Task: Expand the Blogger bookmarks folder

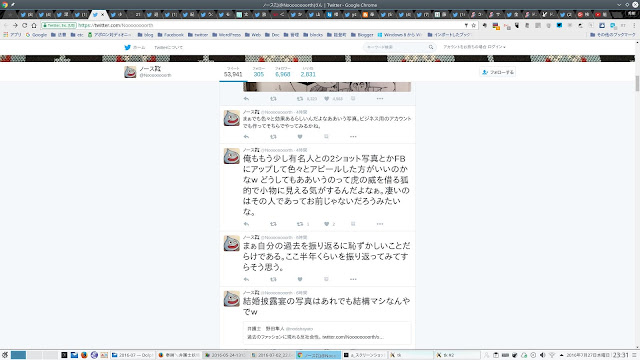Action: (x=362, y=35)
